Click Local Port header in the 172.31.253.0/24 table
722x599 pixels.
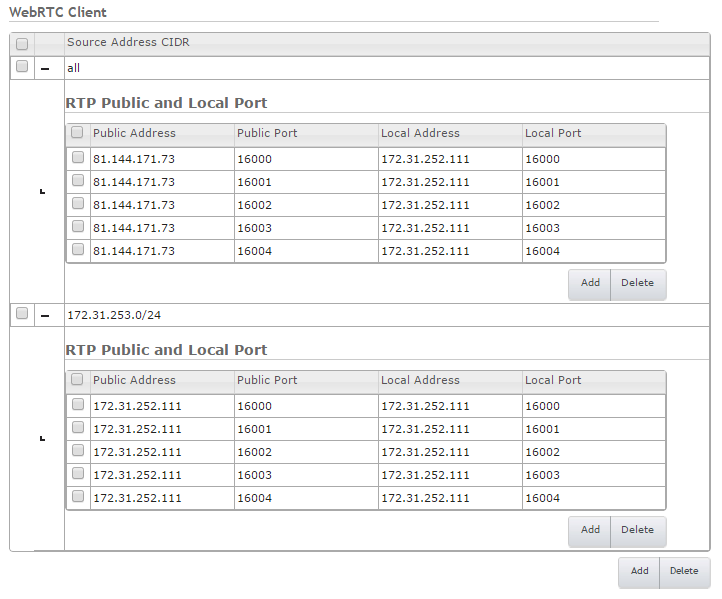(553, 380)
